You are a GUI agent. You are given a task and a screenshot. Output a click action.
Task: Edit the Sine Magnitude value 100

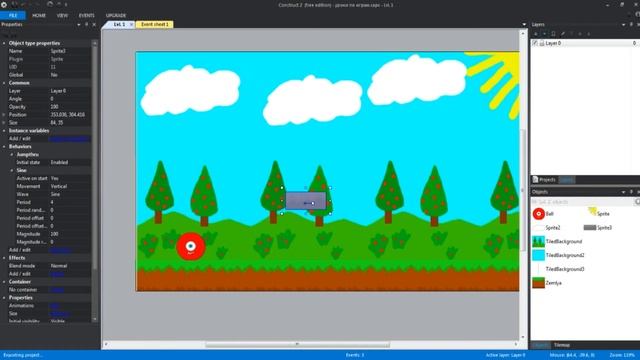69,234
